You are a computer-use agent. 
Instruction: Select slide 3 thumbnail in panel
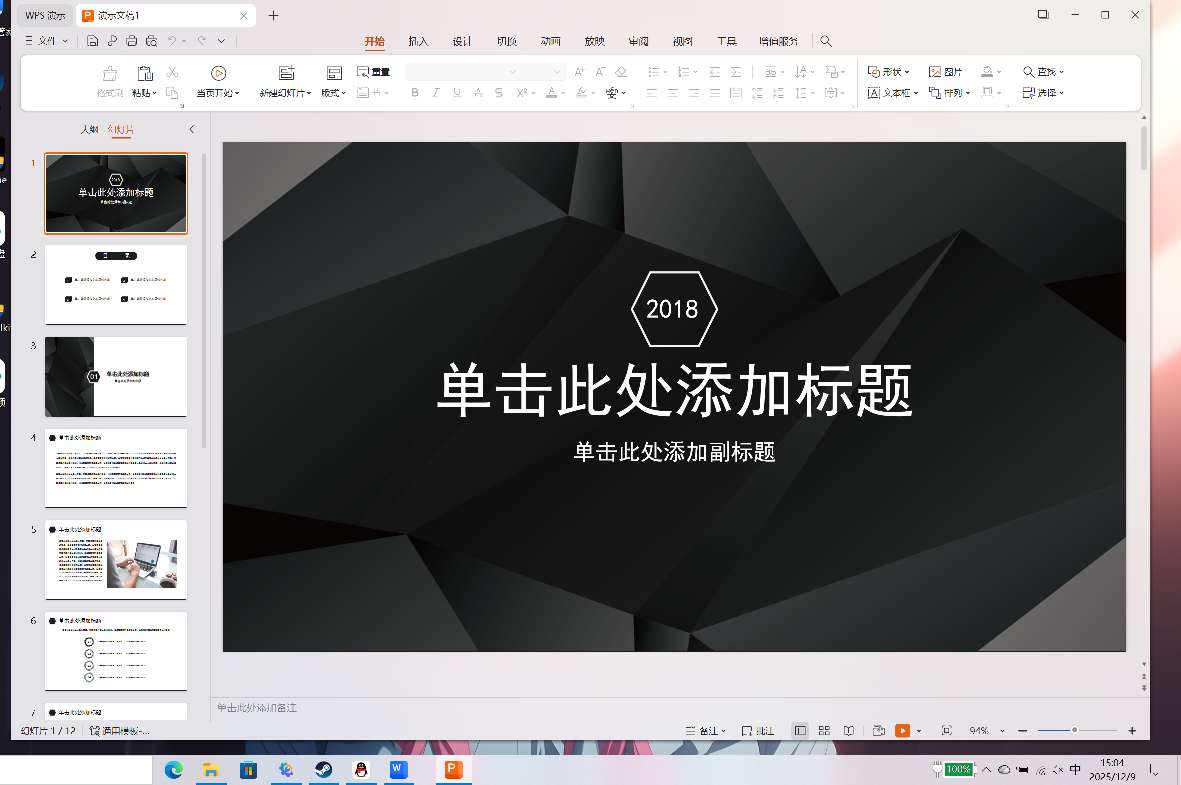(116, 376)
